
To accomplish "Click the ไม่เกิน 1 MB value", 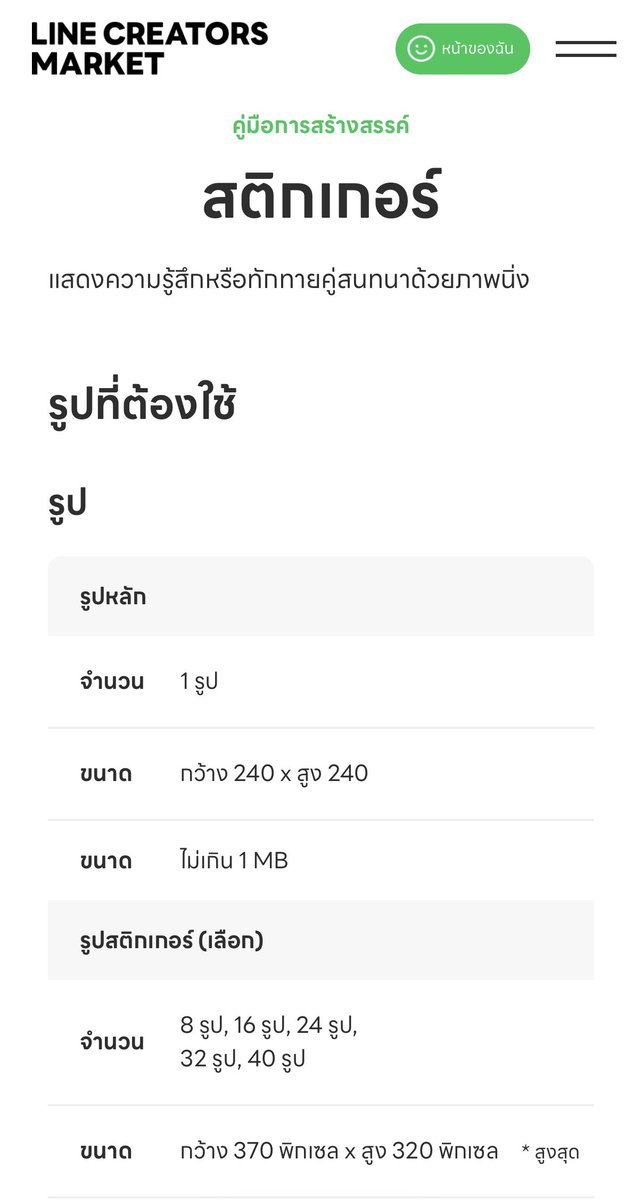I will tap(234, 860).
